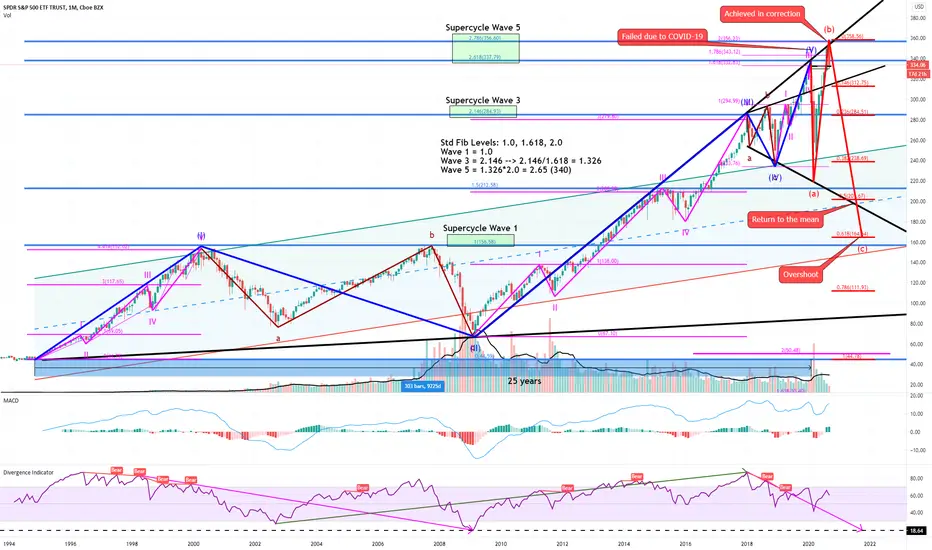
Task: Select the Overshoot callout
Action: (x=800, y=275)
